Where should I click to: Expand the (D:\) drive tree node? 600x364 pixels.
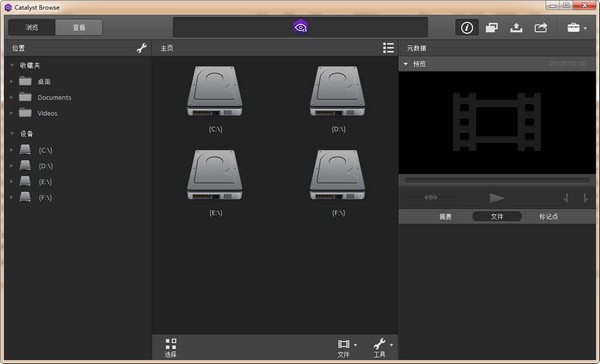click(11, 166)
